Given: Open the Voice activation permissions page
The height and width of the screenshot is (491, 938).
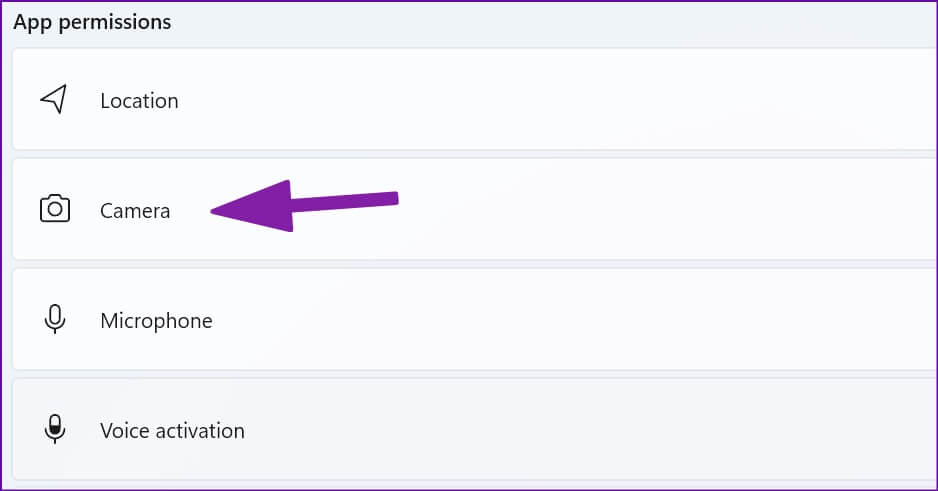Looking at the screenshot, I should [x=470, y=430].
